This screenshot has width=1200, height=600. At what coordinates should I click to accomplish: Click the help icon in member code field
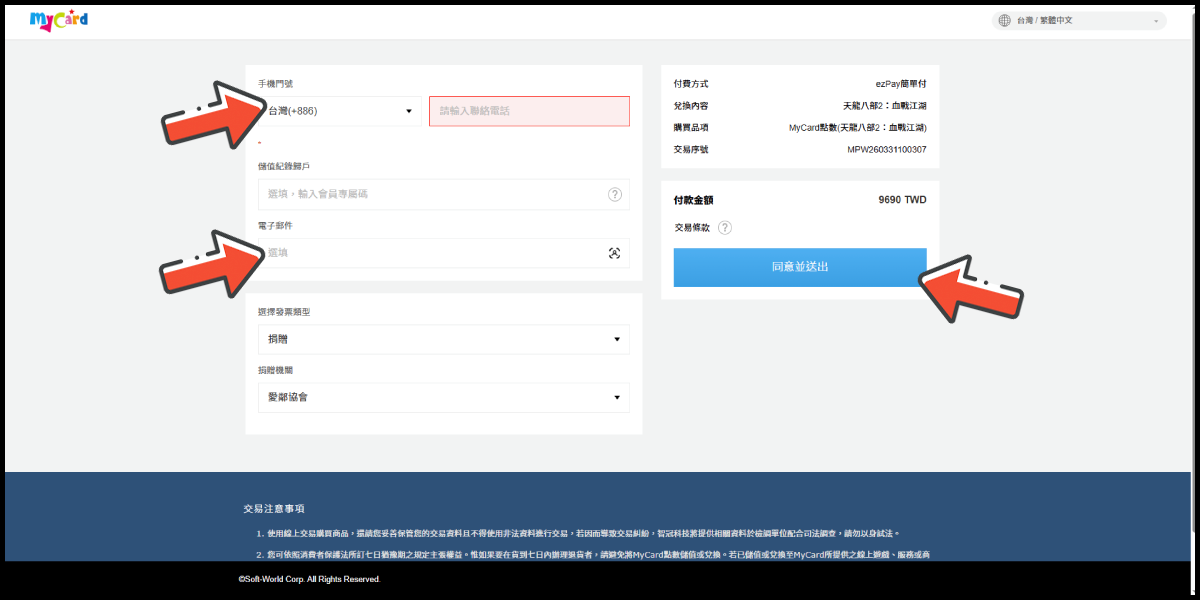(x=614, y=194)
